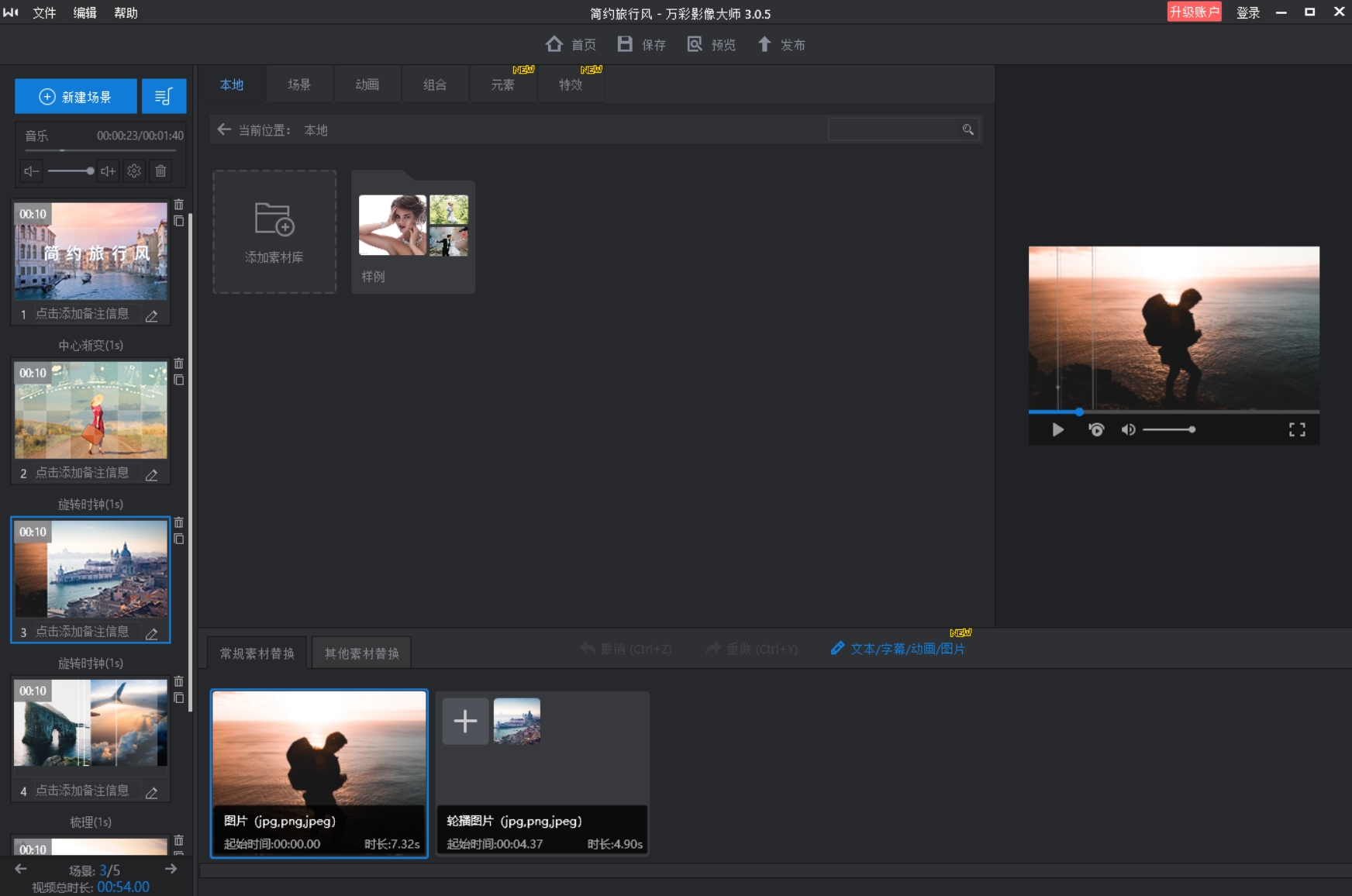1352x896 pixels.
Task: Mute the preview speaker icon
Action: pos(1128,429)
